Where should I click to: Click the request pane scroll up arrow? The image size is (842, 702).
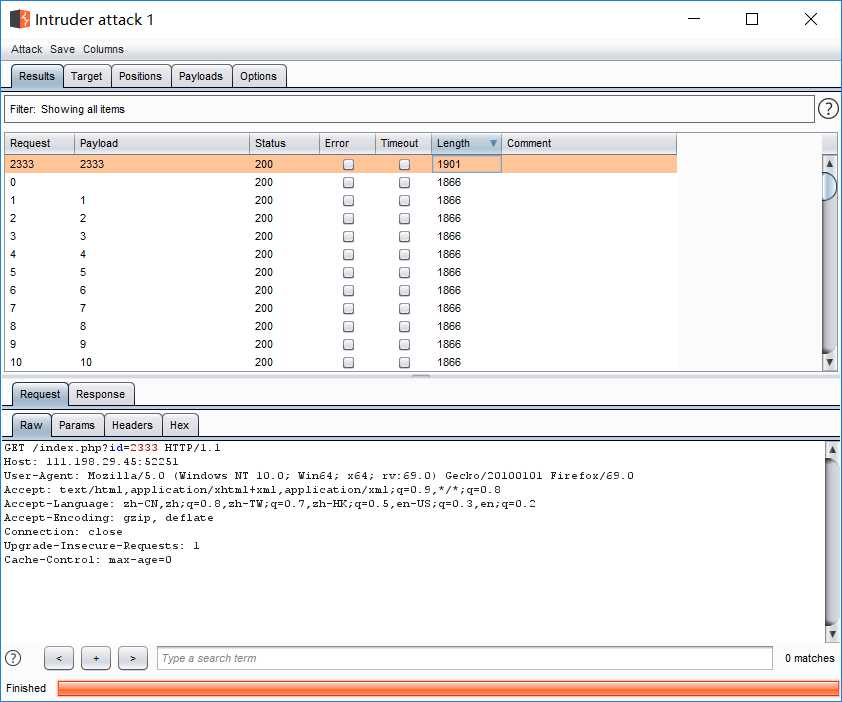[x=832, y=449]
